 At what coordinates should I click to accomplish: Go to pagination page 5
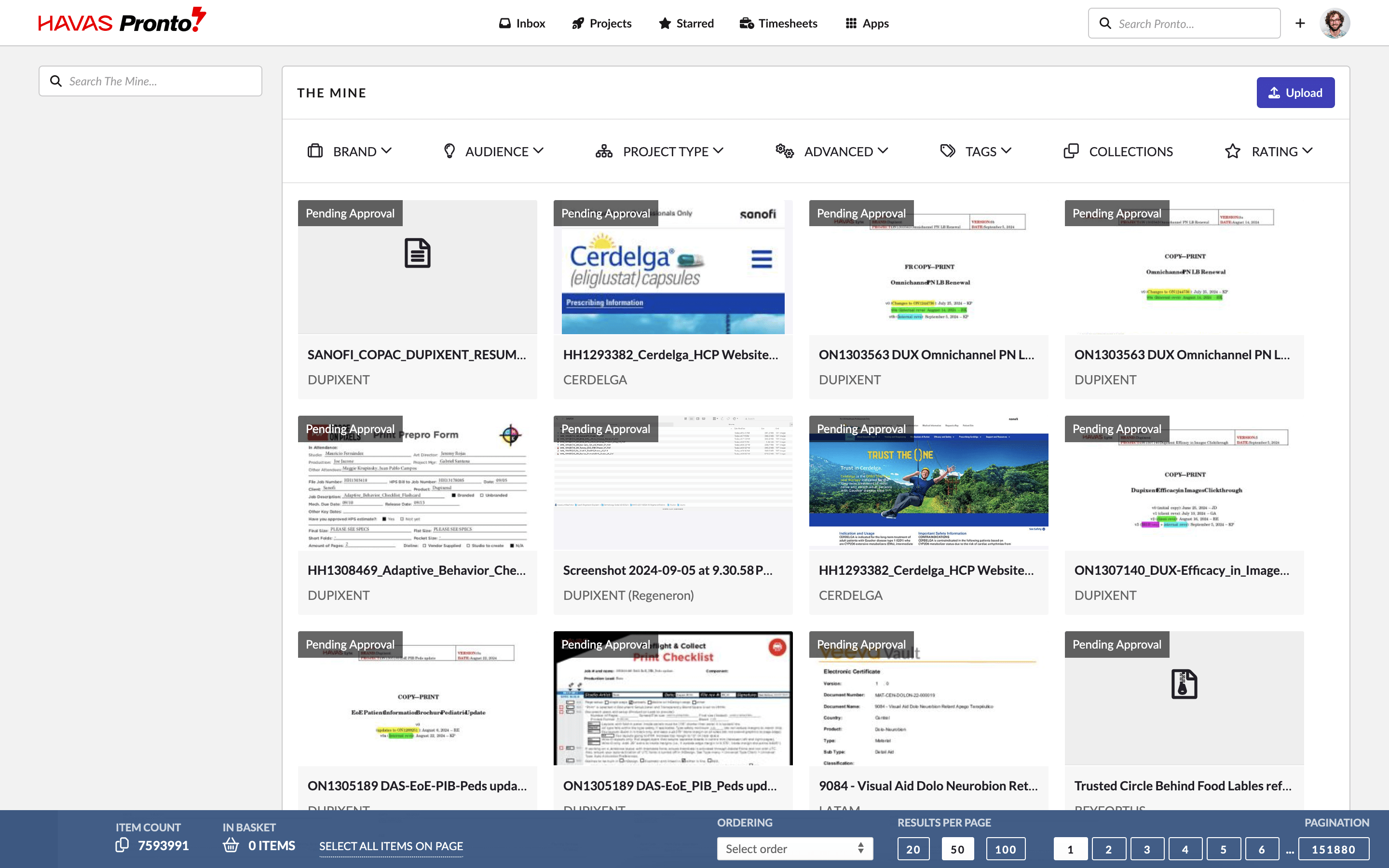point(1223,849)
